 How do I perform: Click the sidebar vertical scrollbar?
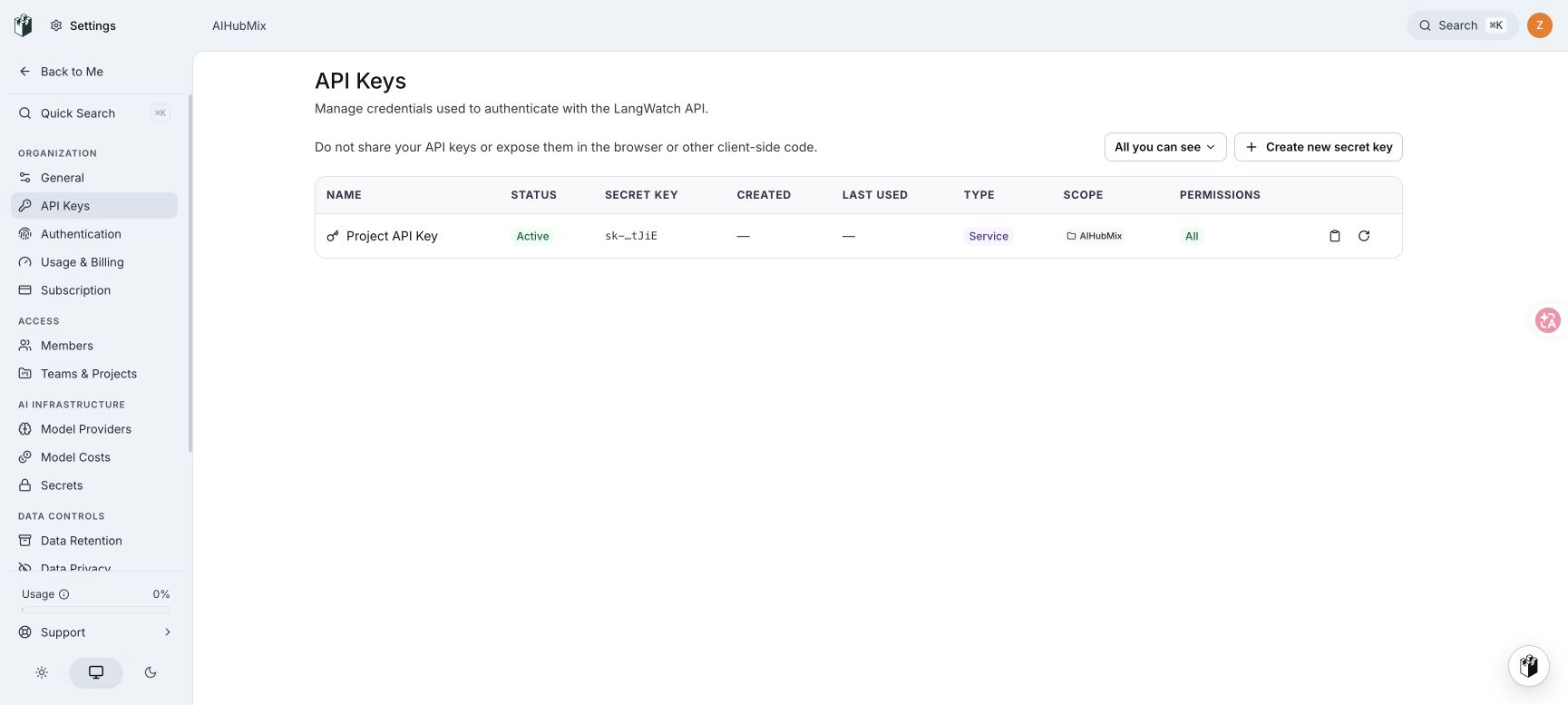pos(190,272)
